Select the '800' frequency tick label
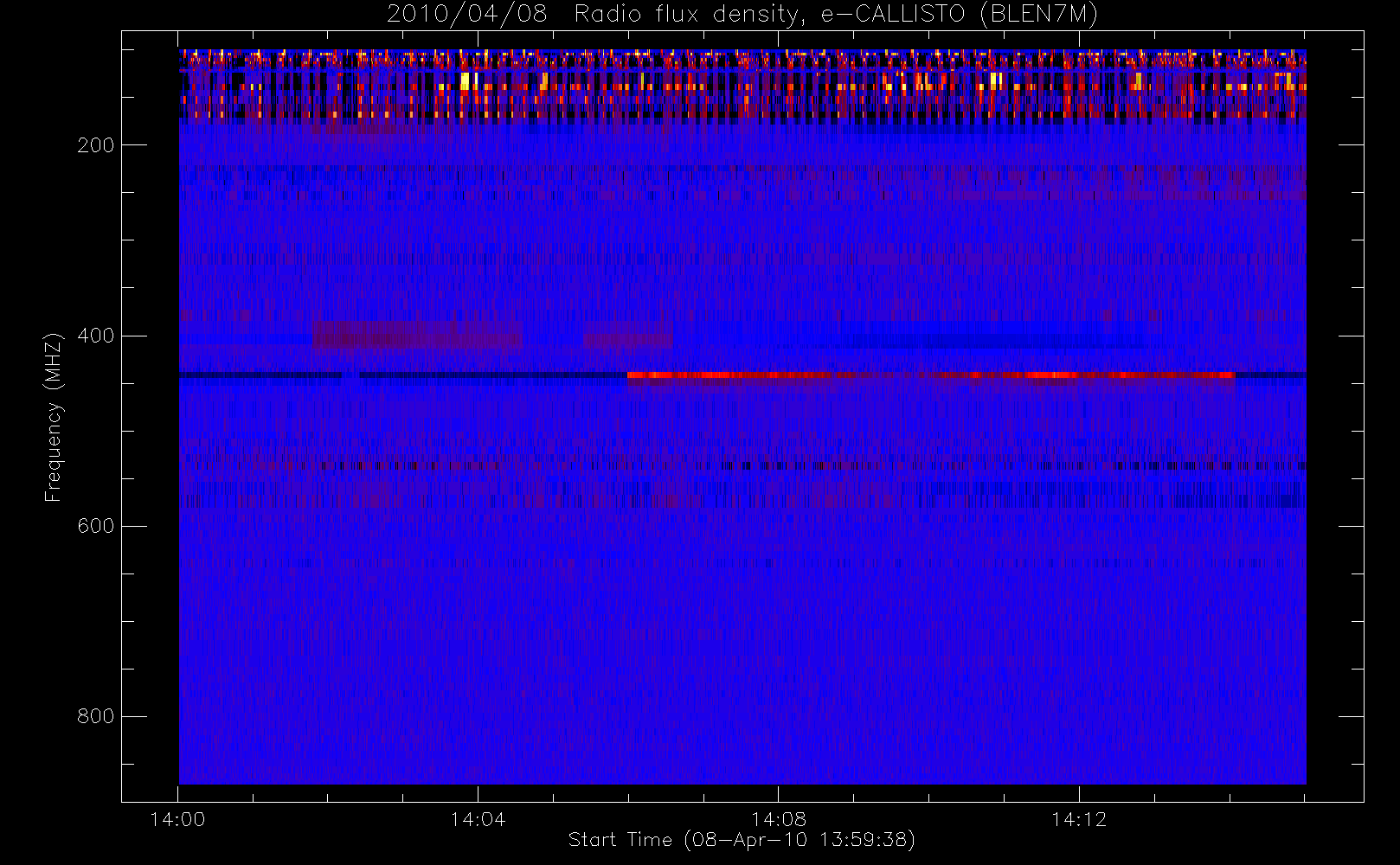The image size is (1400, 865). [95, 716]
